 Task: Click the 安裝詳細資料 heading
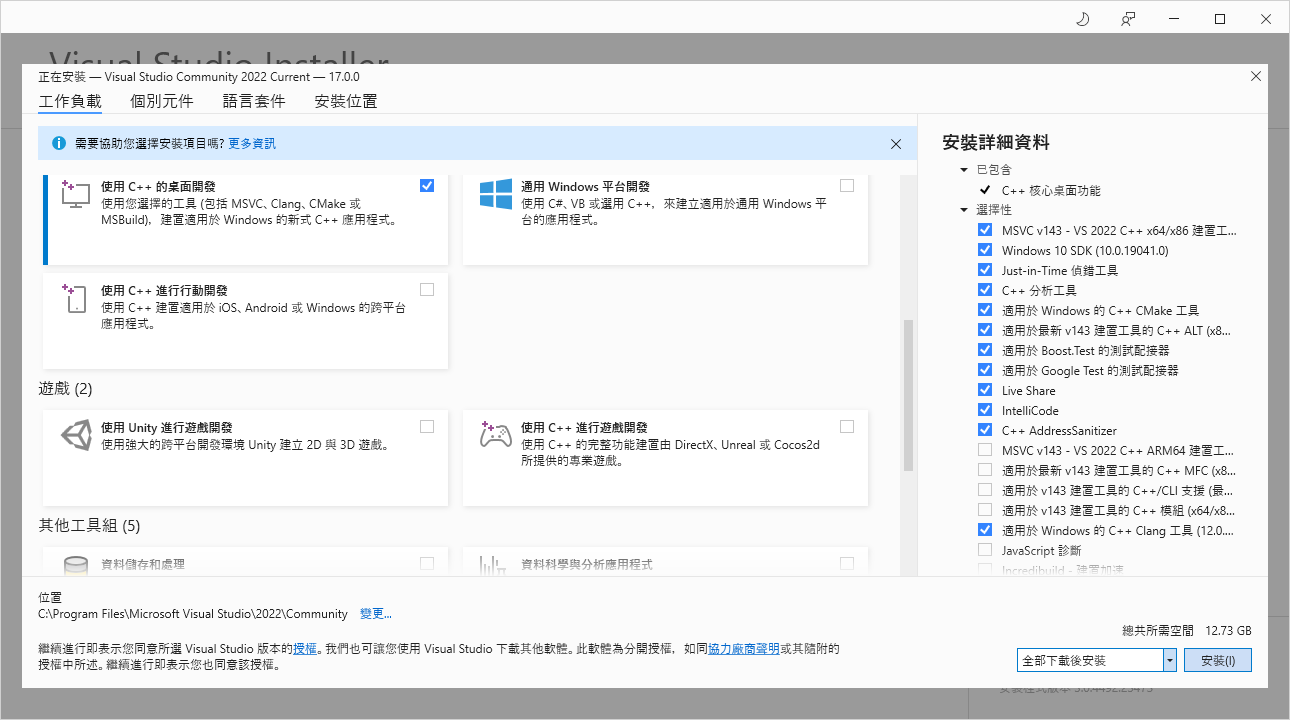pyautogui.click(x=996, y=142)
